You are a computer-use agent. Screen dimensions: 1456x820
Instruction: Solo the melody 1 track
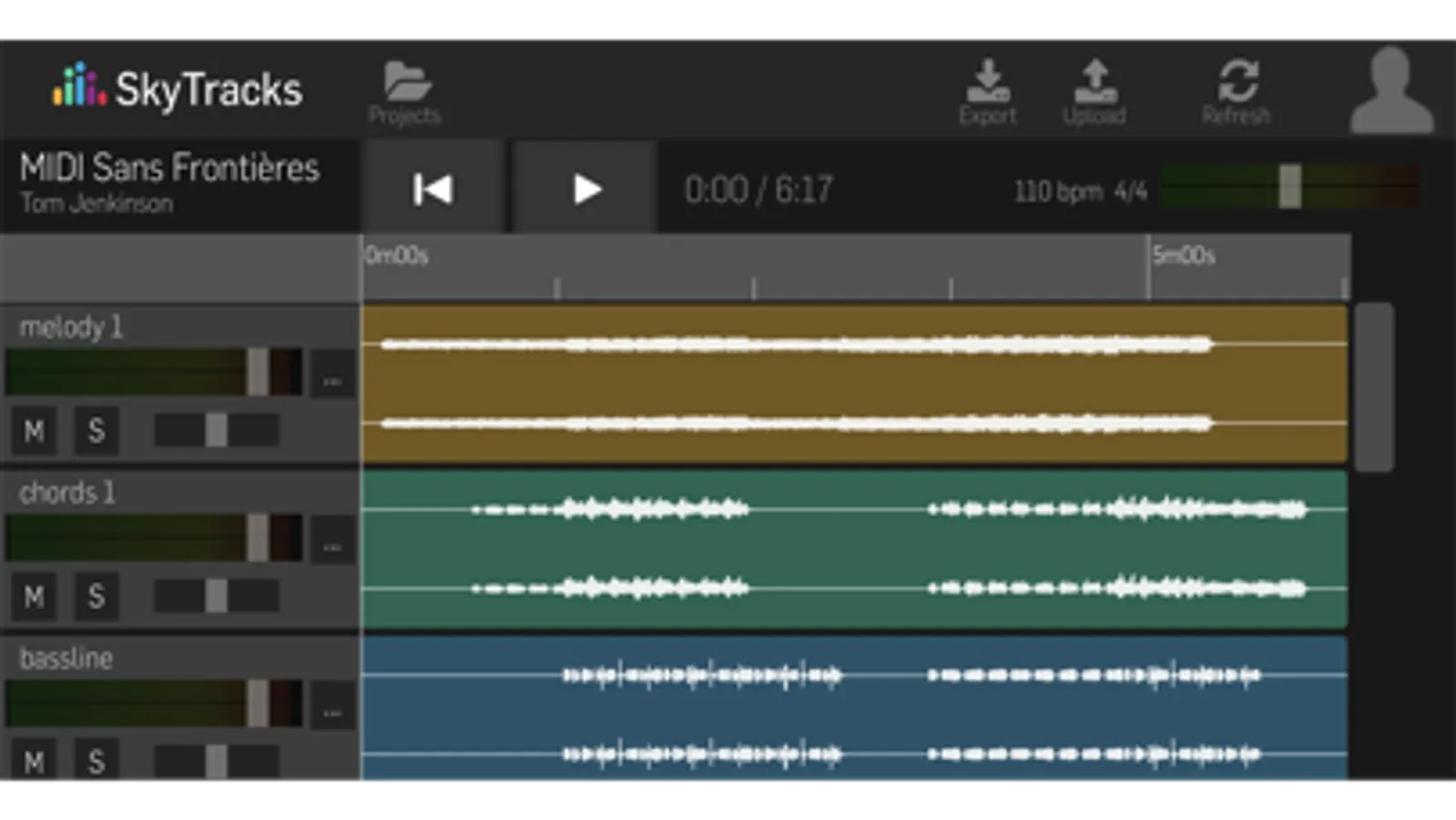pyautogui.click(x=96, y=430)
